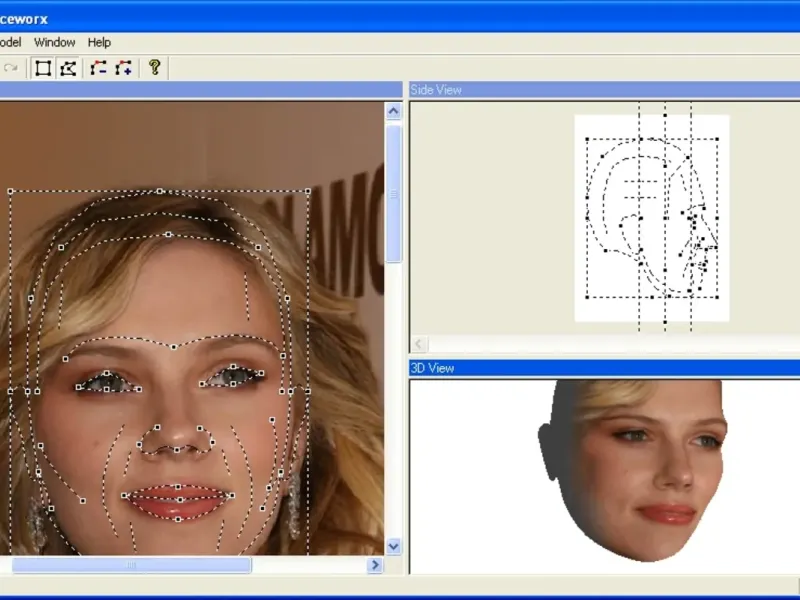Click front view vertical scrollbar down arrow
The width and height of the screenshot is (800, 600).
[x=393, y=546]
